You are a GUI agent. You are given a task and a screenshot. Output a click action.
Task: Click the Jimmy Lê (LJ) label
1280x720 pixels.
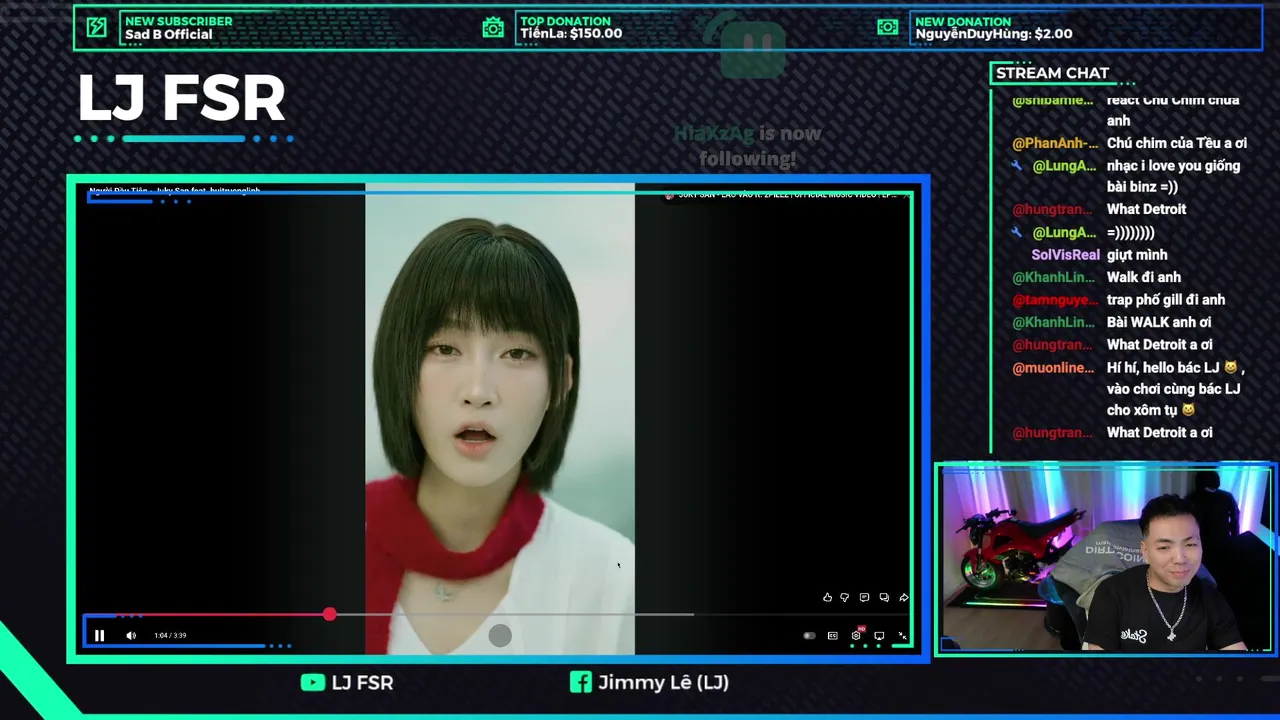[x=663, y=682]
